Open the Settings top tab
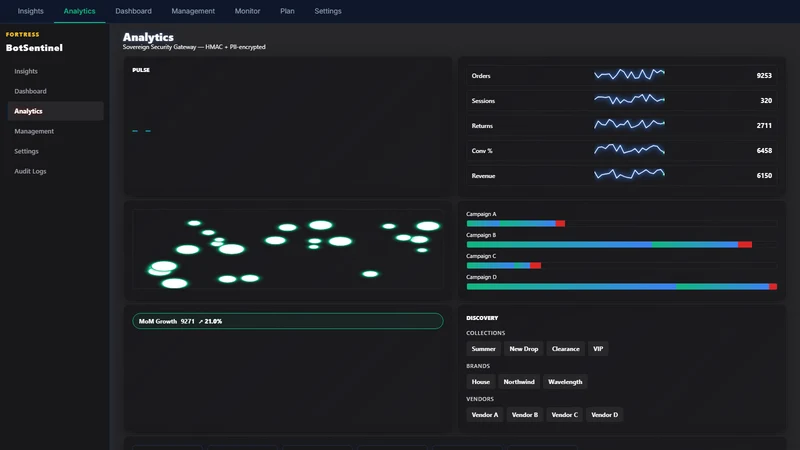 tap(328, 11)
